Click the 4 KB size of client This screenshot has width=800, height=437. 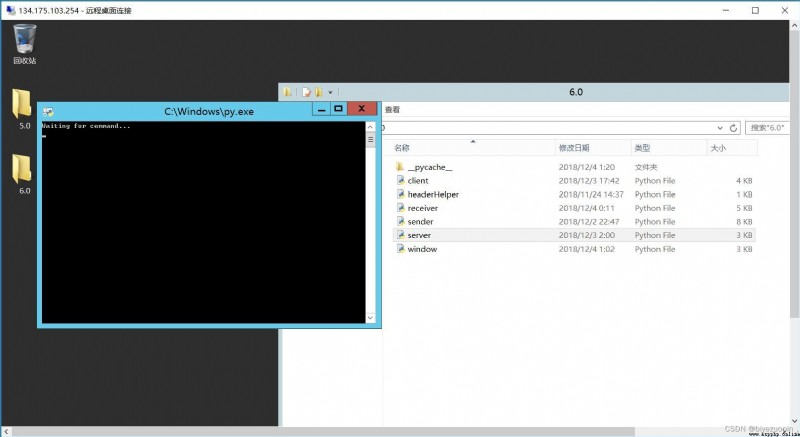pos(744,181)
